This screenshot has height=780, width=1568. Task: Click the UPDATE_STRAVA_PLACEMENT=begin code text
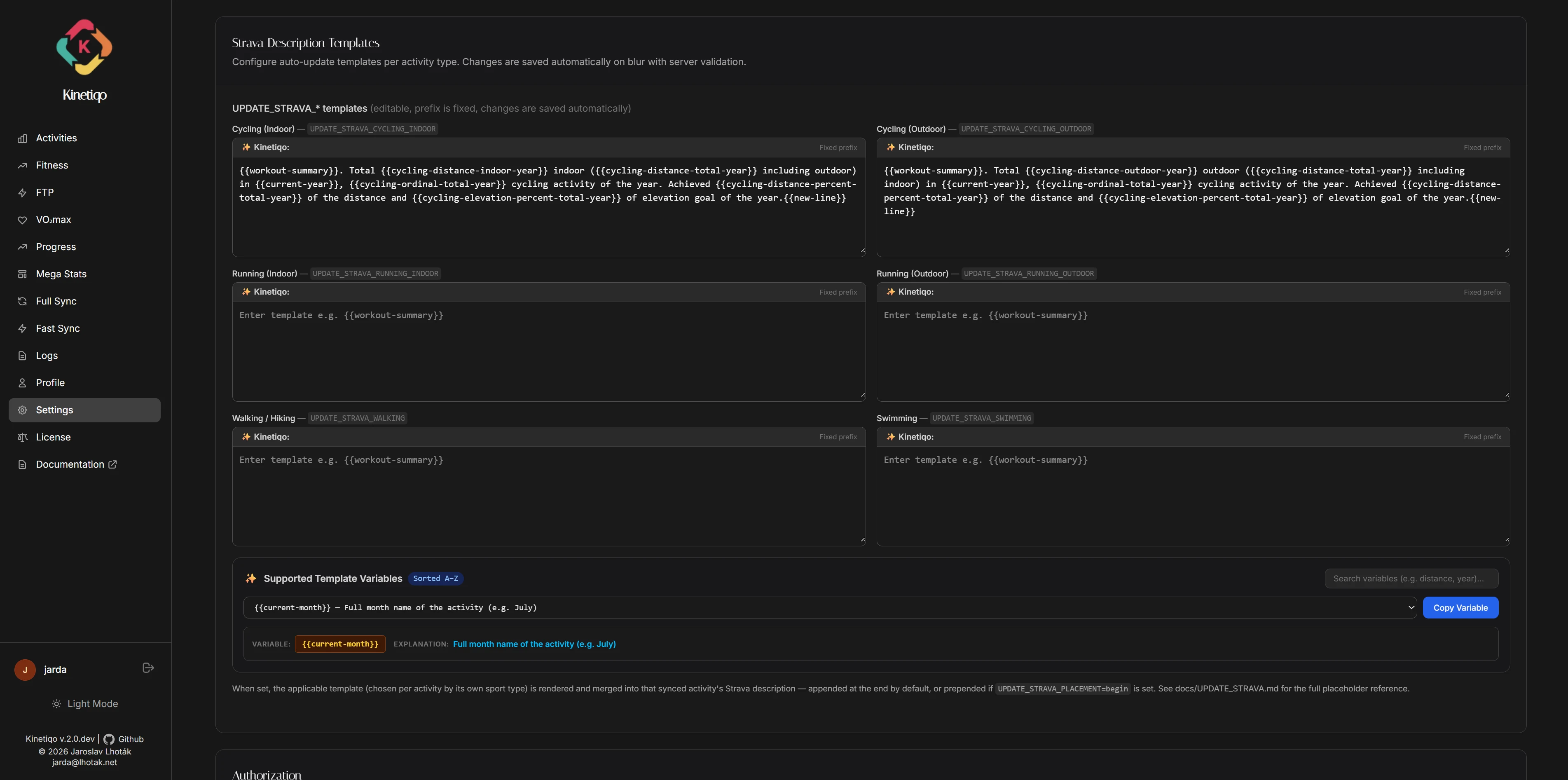(x=1062, y=689)
